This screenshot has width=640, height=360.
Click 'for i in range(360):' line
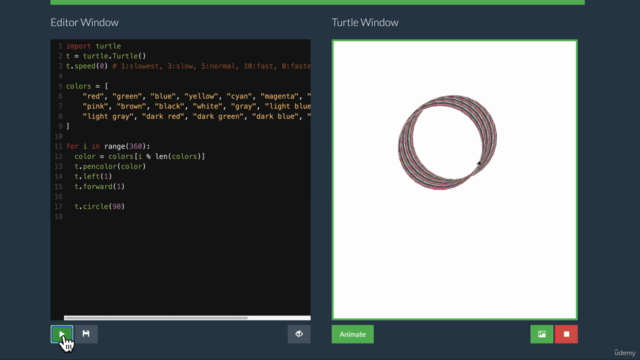108,146
